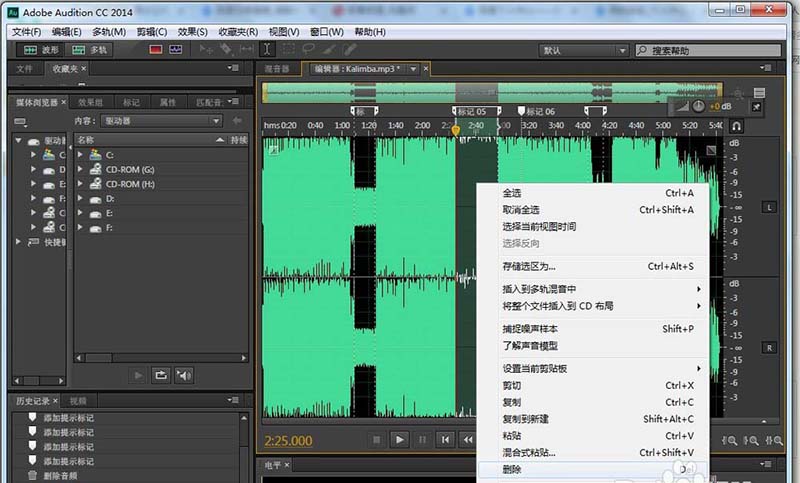Toggle the spectral pitch display icon
The height and width of the screenshot is (483, 800).
[x=176, y=49]
